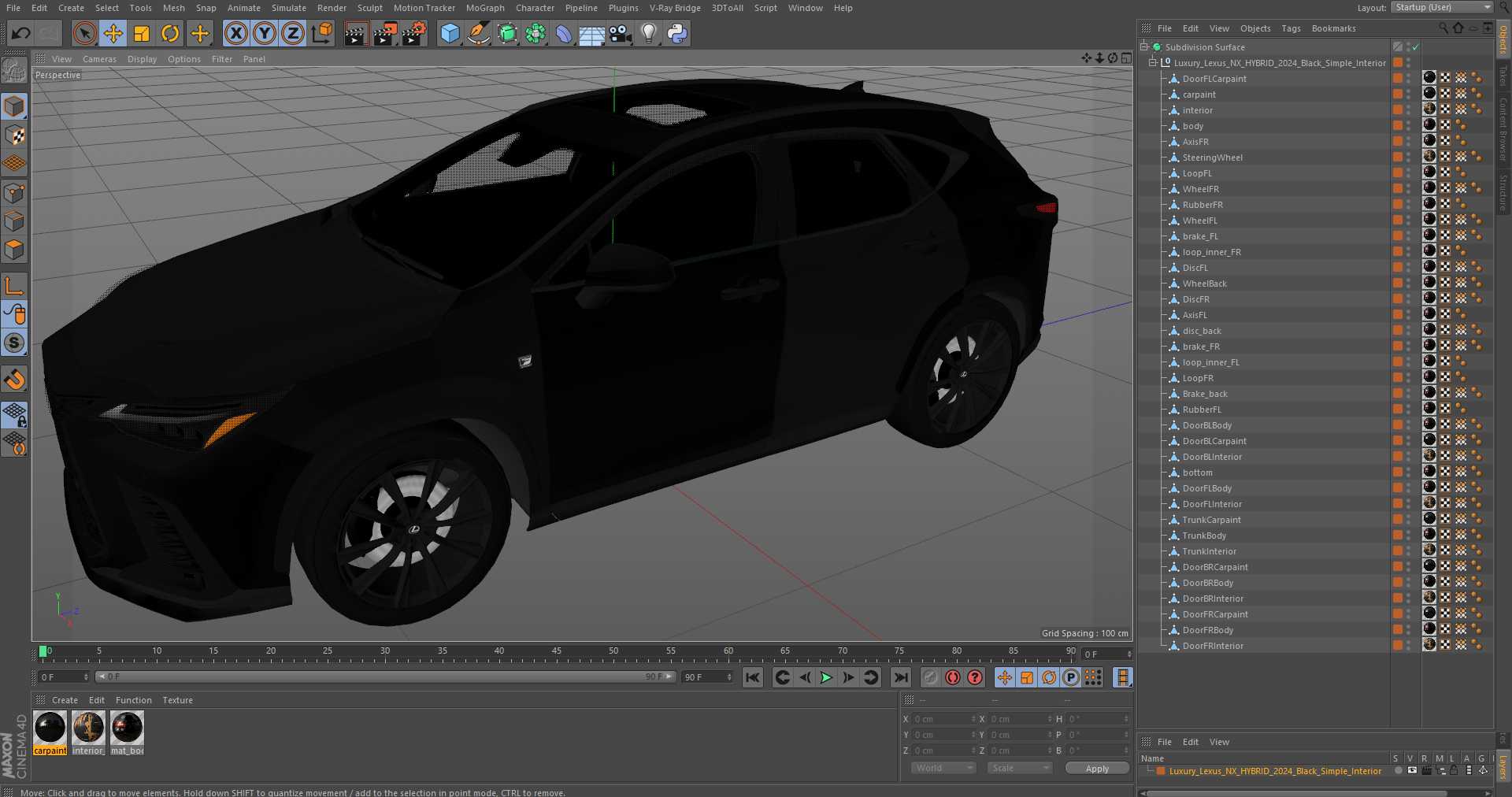This screenshot has height=797, width=1512.
Task: Select the mat_bod material thumbnail
Action: (127, 728)
